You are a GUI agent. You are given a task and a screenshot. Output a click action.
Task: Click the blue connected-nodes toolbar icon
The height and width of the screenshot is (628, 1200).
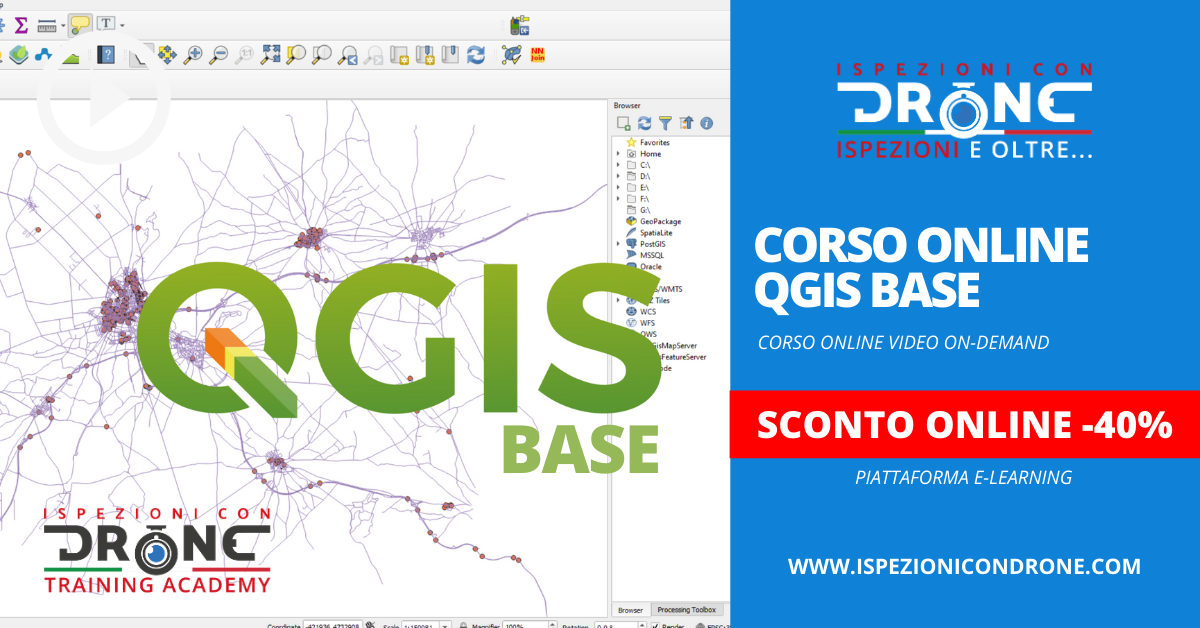(44, 55)
